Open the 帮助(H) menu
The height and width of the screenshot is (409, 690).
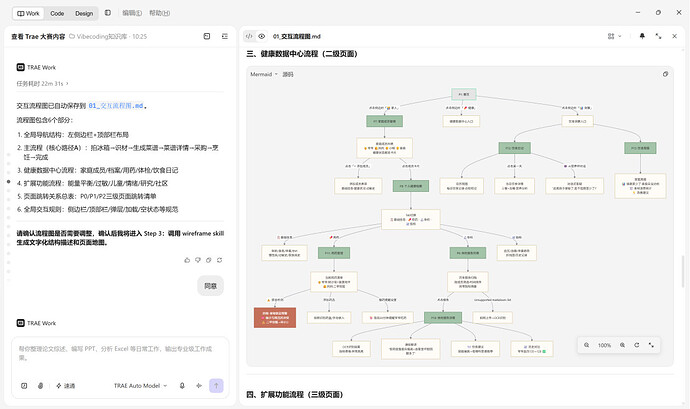pyautogui.click(x=159, y=13)
